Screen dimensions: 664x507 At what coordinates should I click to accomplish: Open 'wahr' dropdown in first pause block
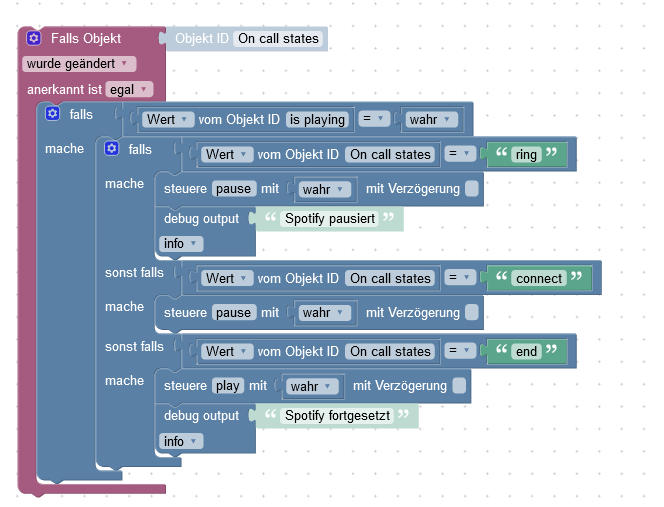click(x=324, y=189)
